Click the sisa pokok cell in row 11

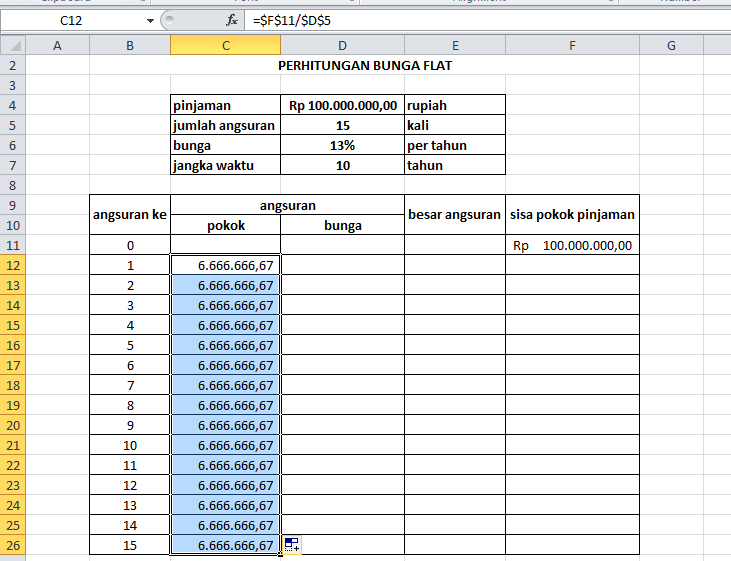click(572, 245)
